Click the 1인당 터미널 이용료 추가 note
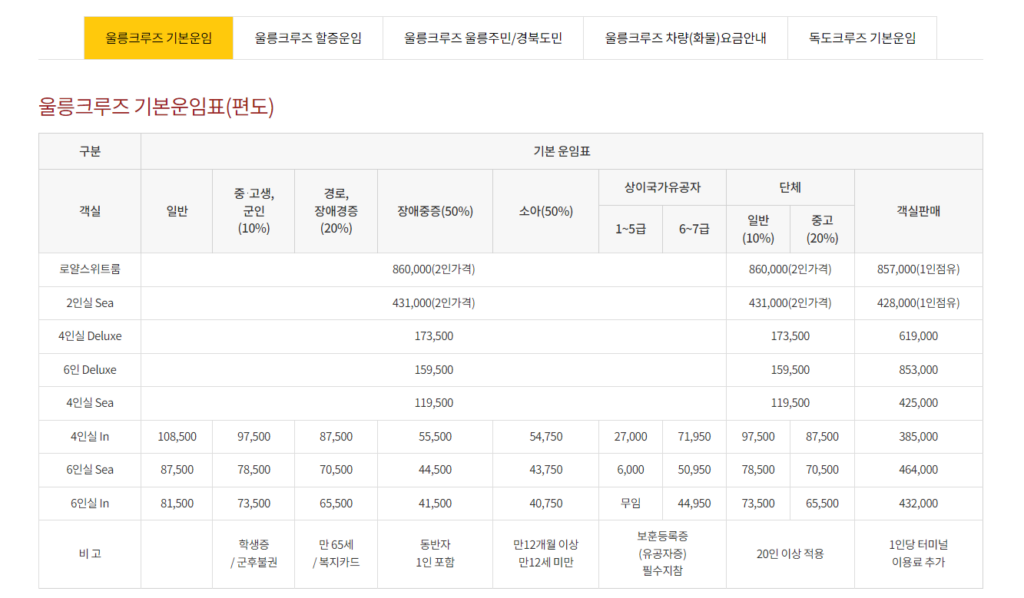 (918, 554)
